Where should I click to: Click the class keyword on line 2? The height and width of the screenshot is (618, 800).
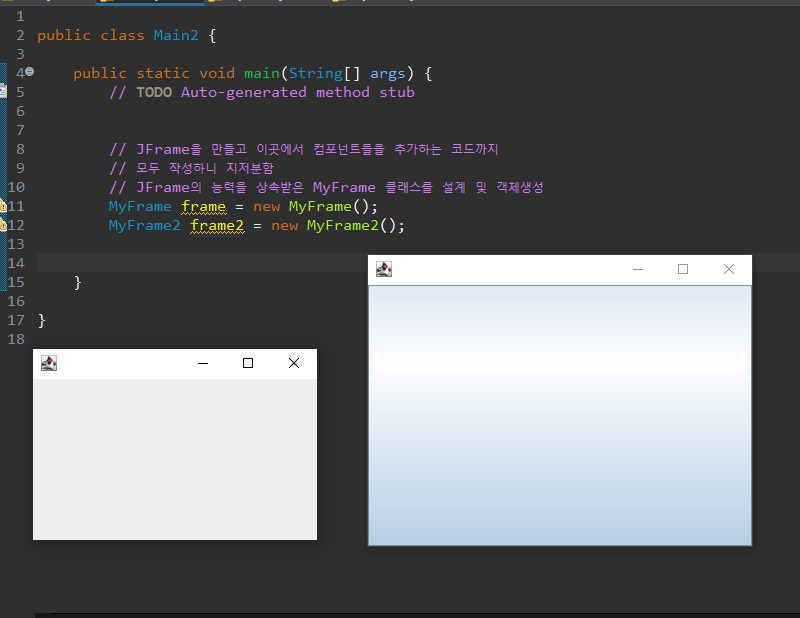click(x=122, y=35)
